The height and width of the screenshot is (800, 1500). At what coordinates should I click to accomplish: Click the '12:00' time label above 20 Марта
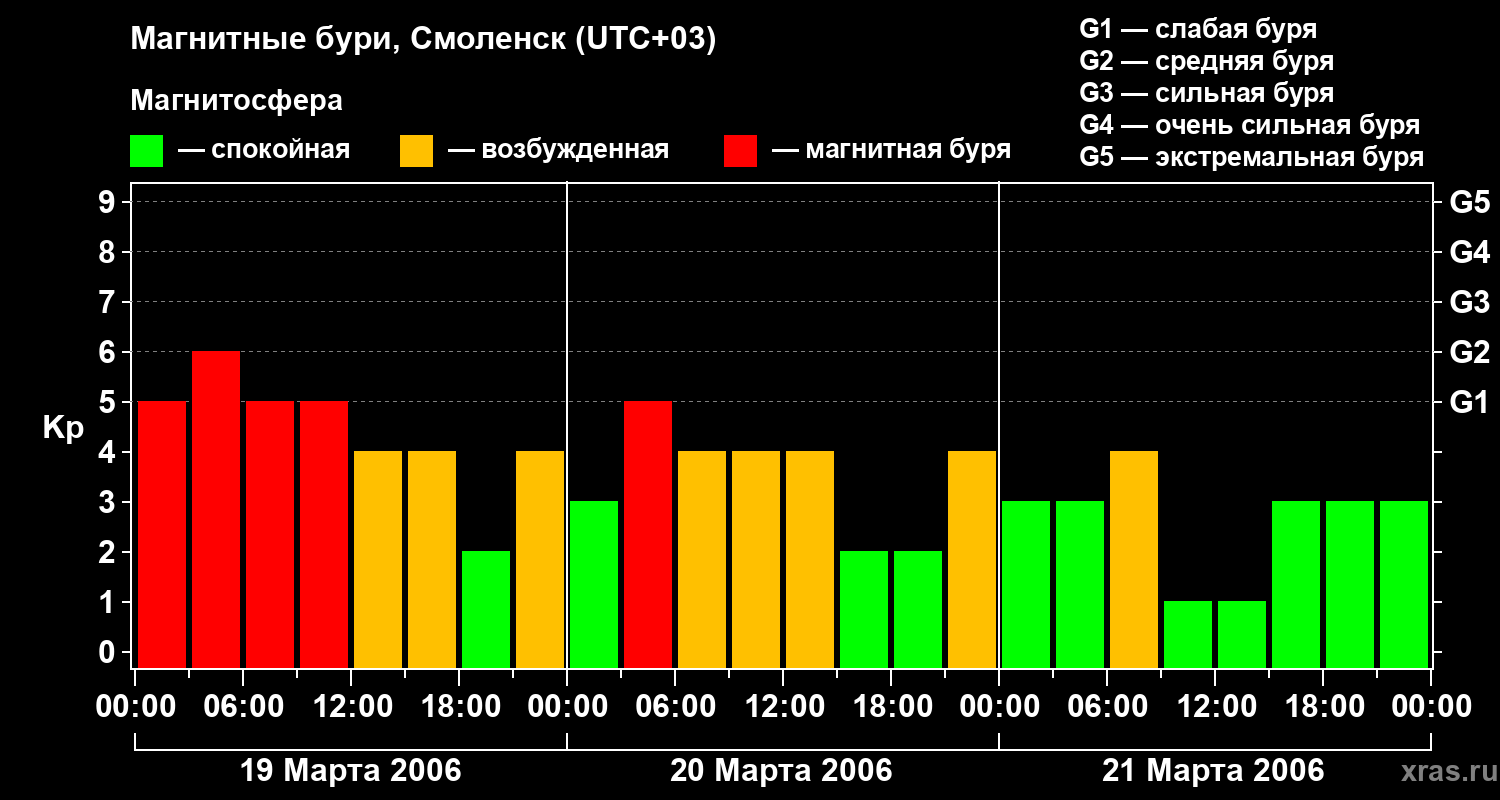pyautogui.click(x=784, y=707)
